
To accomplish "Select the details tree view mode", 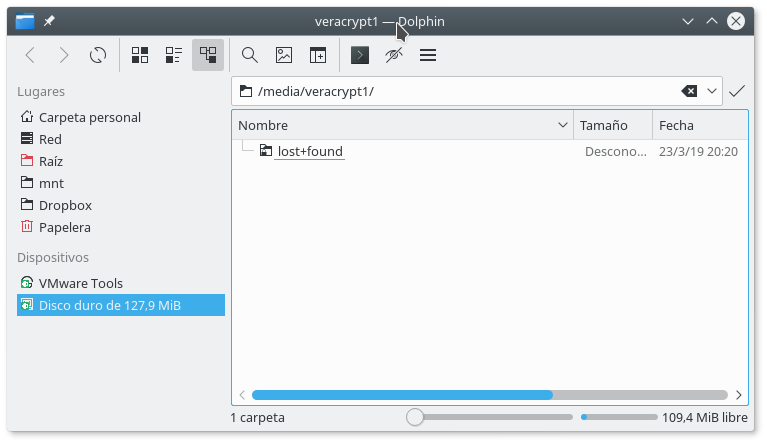I will click(x=208, y=56).
